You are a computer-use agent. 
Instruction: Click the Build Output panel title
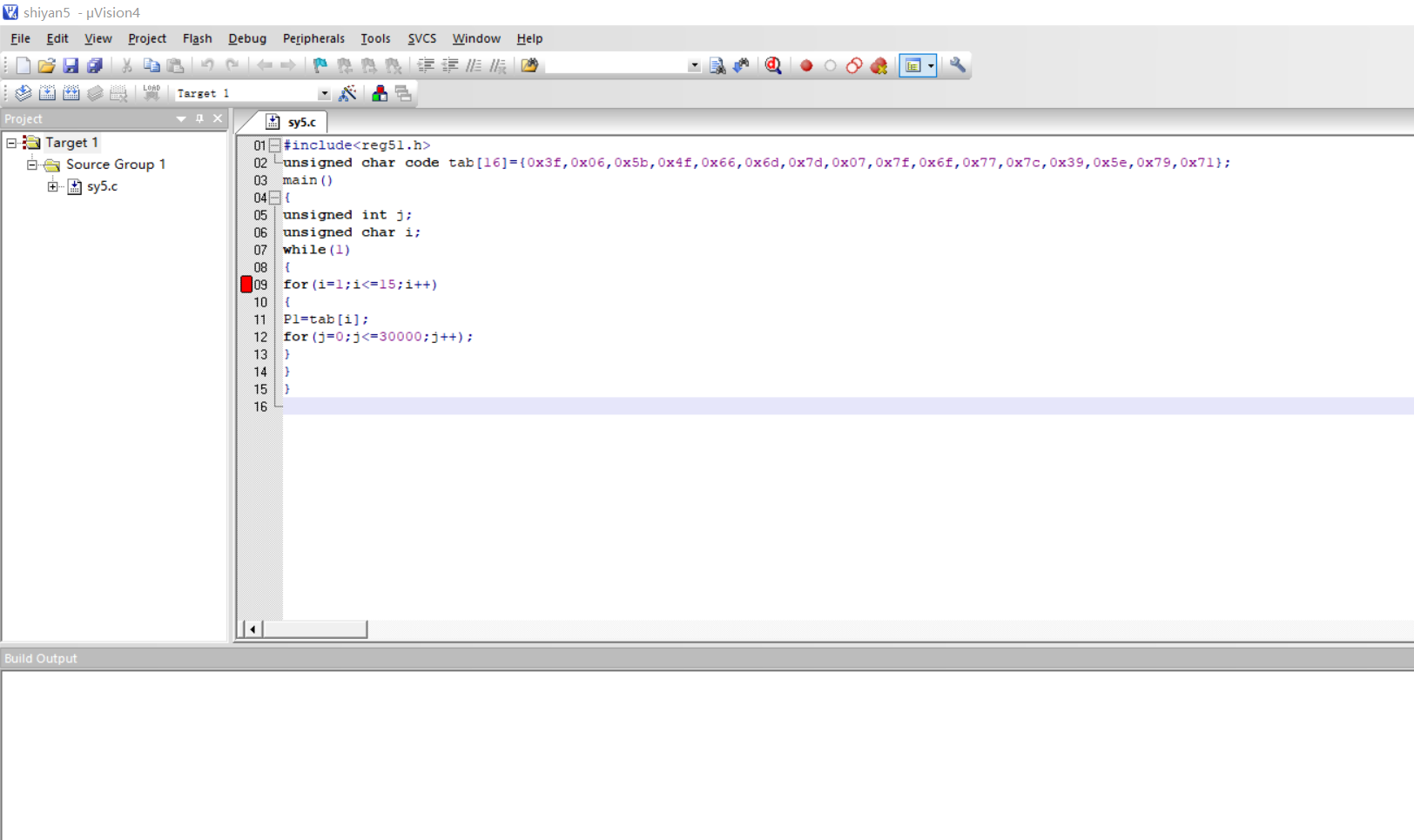[40, 658]
